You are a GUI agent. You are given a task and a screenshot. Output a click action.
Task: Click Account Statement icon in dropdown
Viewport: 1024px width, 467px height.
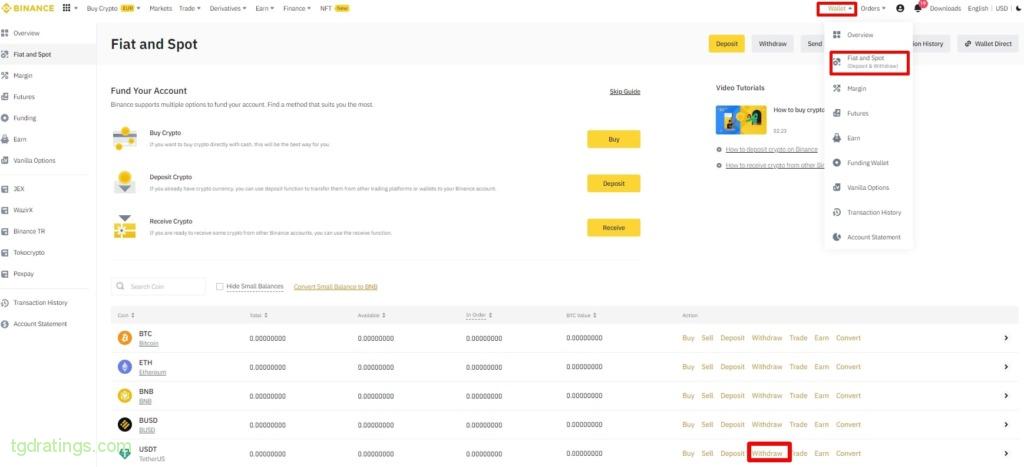coord(837,237)
